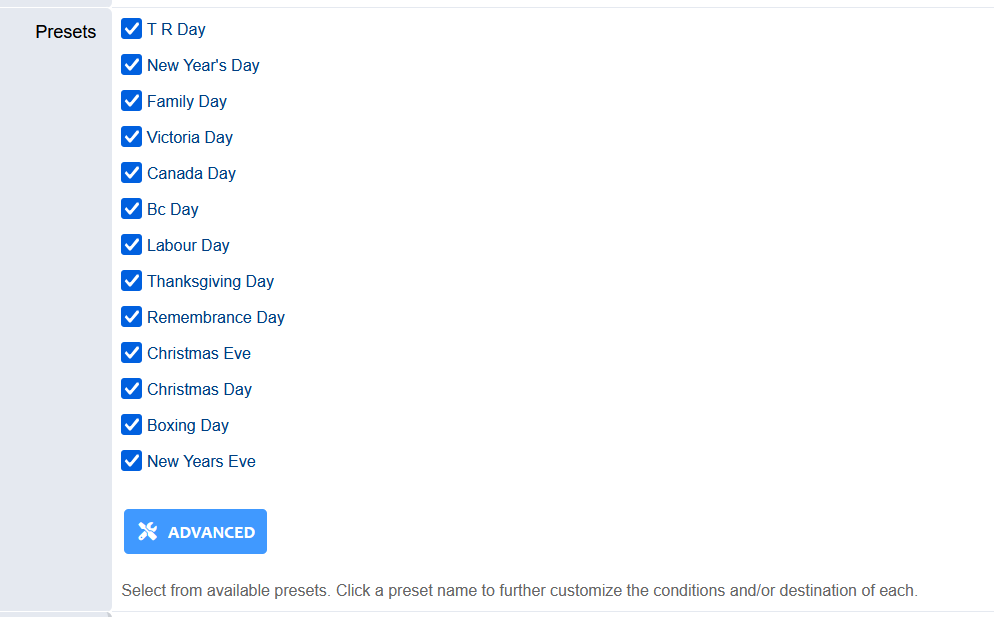The width and height of the screenshot is (994, 617).
Task: Toggle the Canada Day checkbox
Action: (x=131, y=173)
